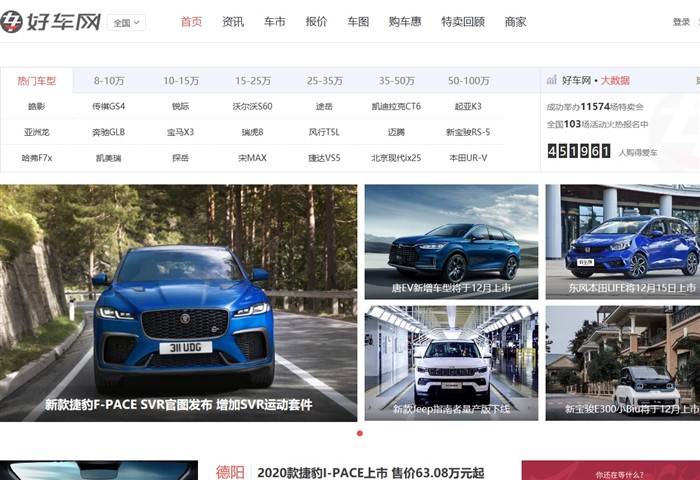Viewport: 700px width, 480px height.
Task: Open the 传祺GS4 car model link
Action: pyautogui.click(x=108, y=106)
